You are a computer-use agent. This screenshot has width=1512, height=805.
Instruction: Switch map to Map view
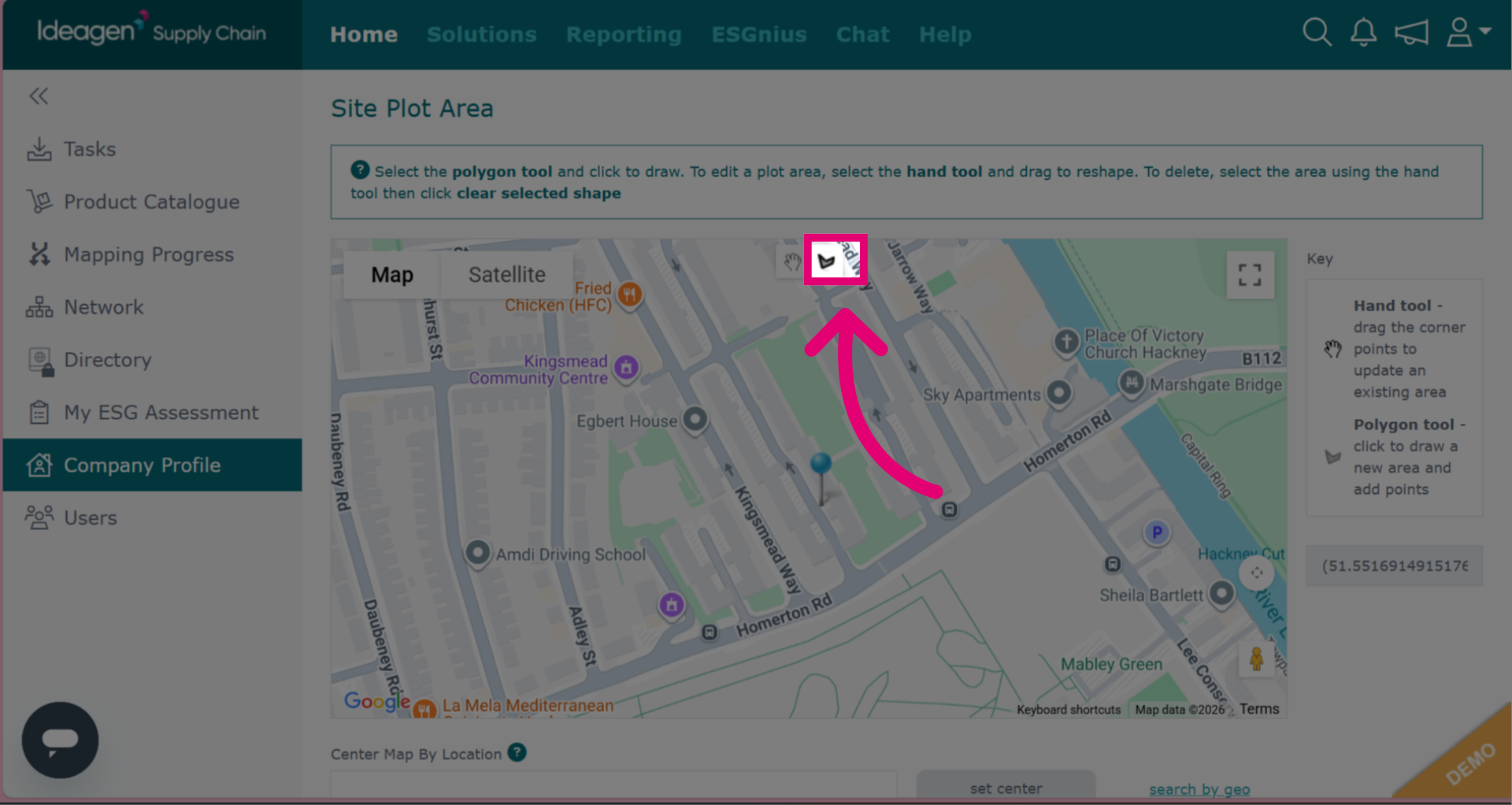tap(392, 275)
